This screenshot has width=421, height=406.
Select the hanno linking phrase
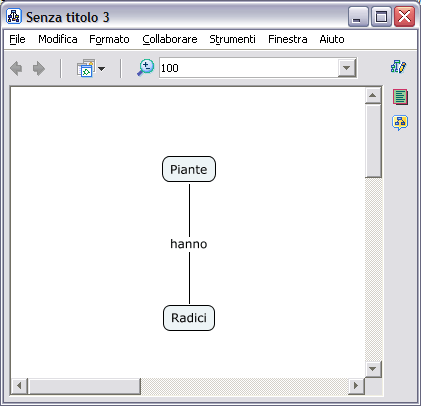(x=189, y=244)
